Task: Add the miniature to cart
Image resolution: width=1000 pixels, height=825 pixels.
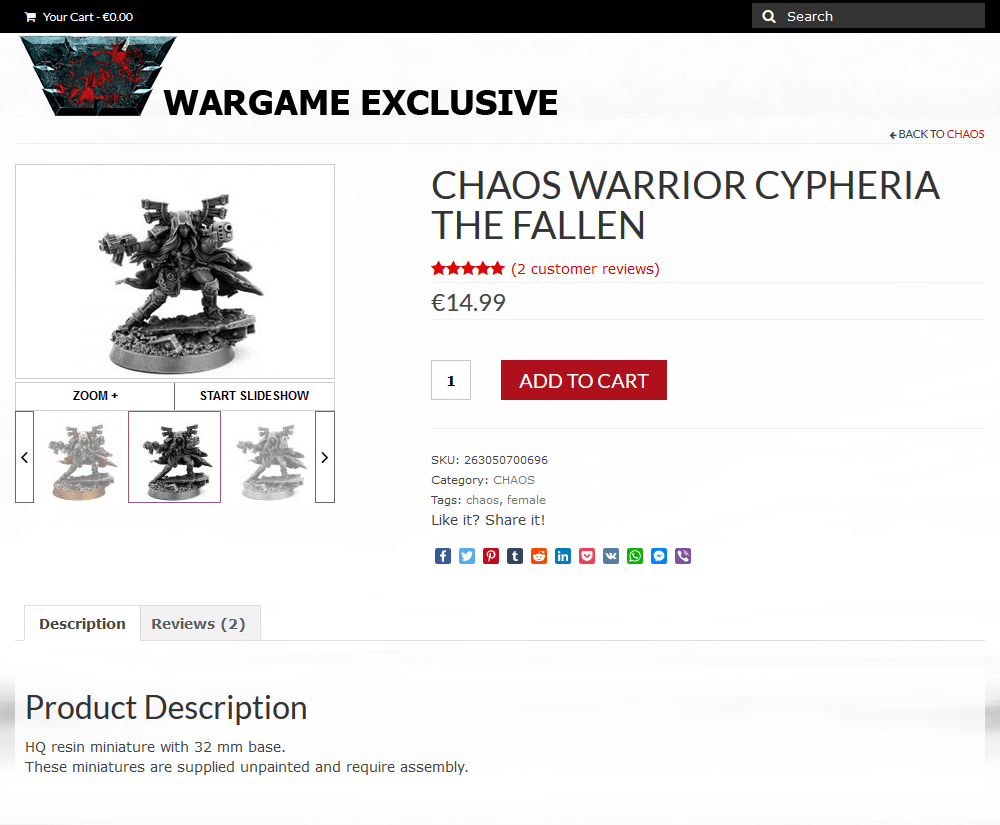Action: pos(584,380)
